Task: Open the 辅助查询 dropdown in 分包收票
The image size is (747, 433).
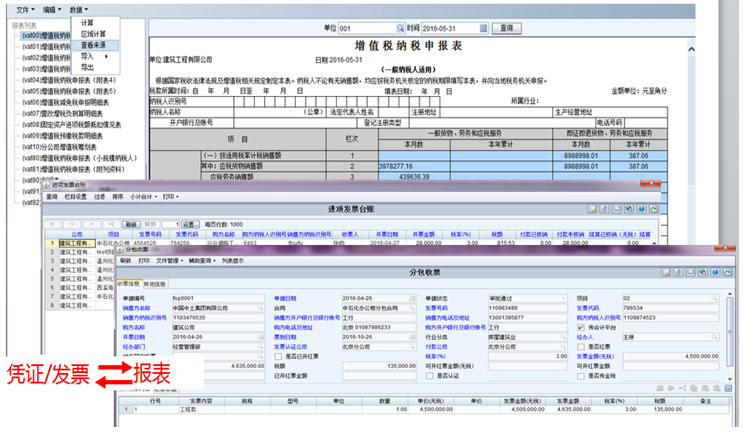Action: click(202, 261)
